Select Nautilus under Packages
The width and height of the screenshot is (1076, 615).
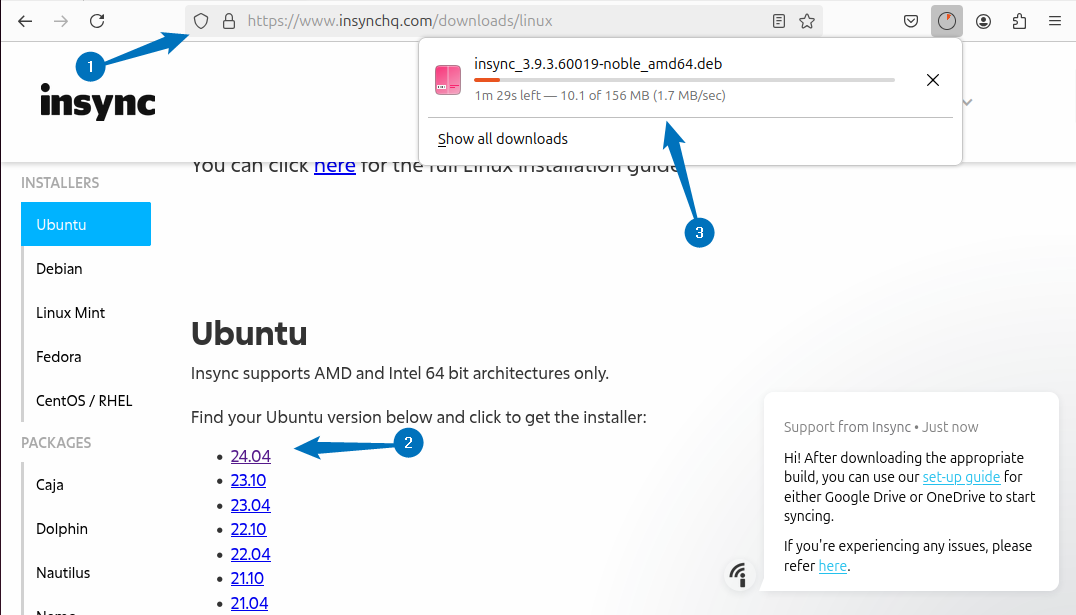[x=63, y=572]
